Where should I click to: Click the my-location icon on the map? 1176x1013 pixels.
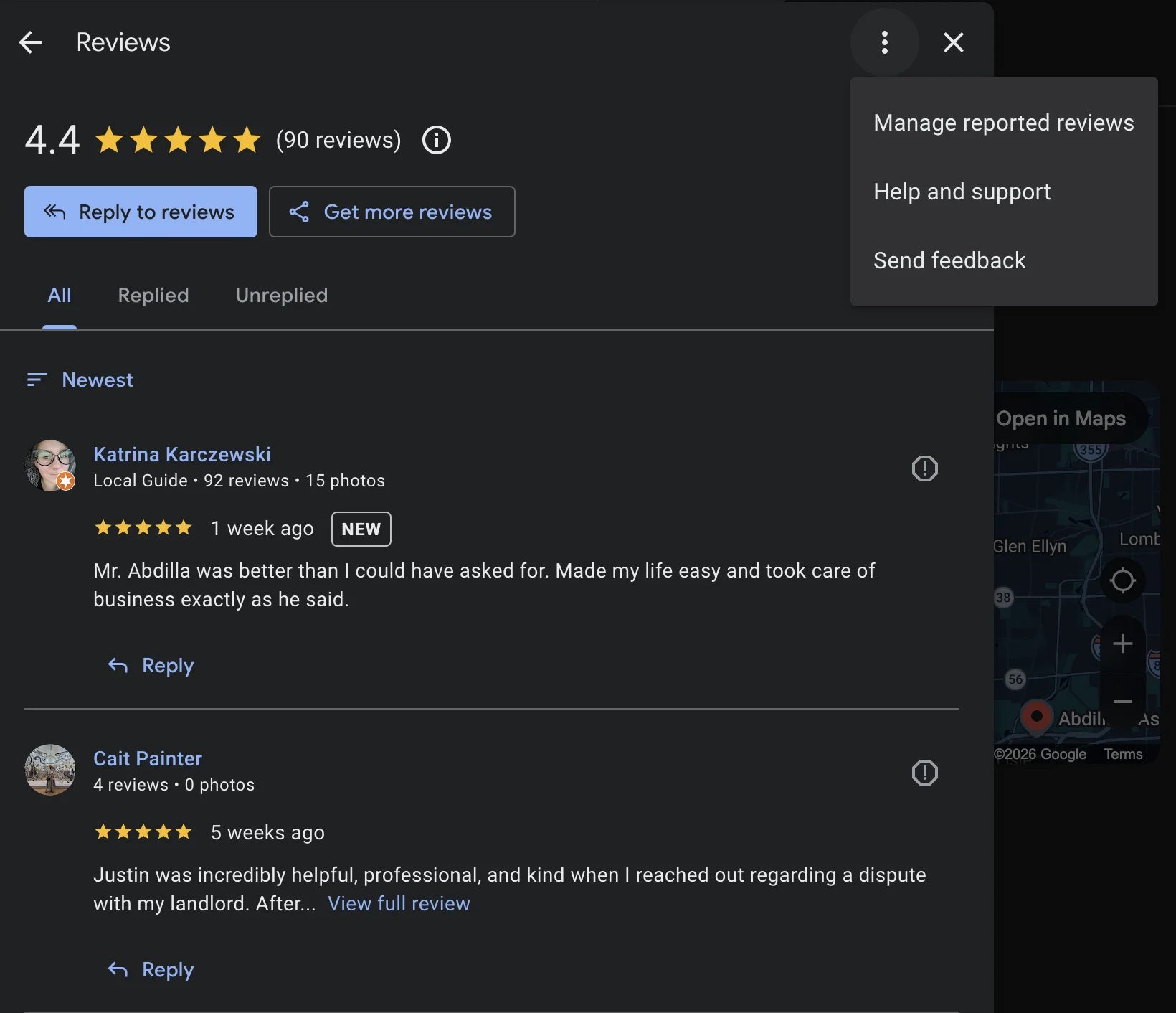1123,581
